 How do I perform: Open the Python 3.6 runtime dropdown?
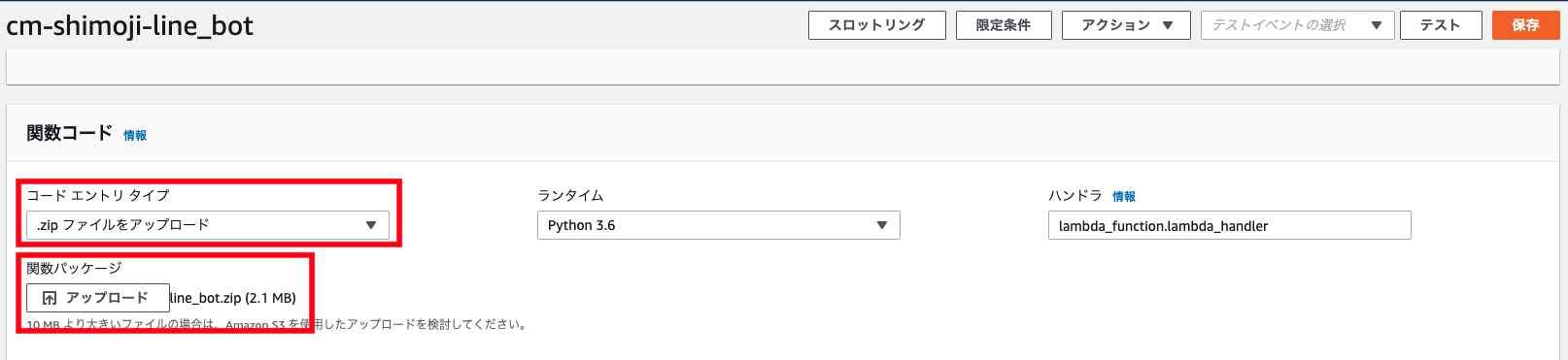click(719, 225)
